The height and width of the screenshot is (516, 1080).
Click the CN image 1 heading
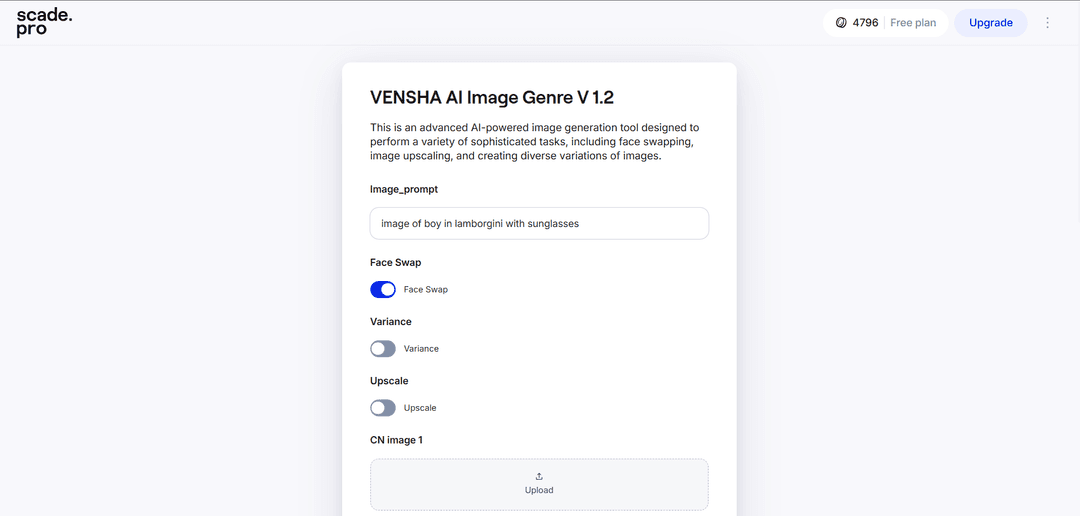[x=396, y=440]
